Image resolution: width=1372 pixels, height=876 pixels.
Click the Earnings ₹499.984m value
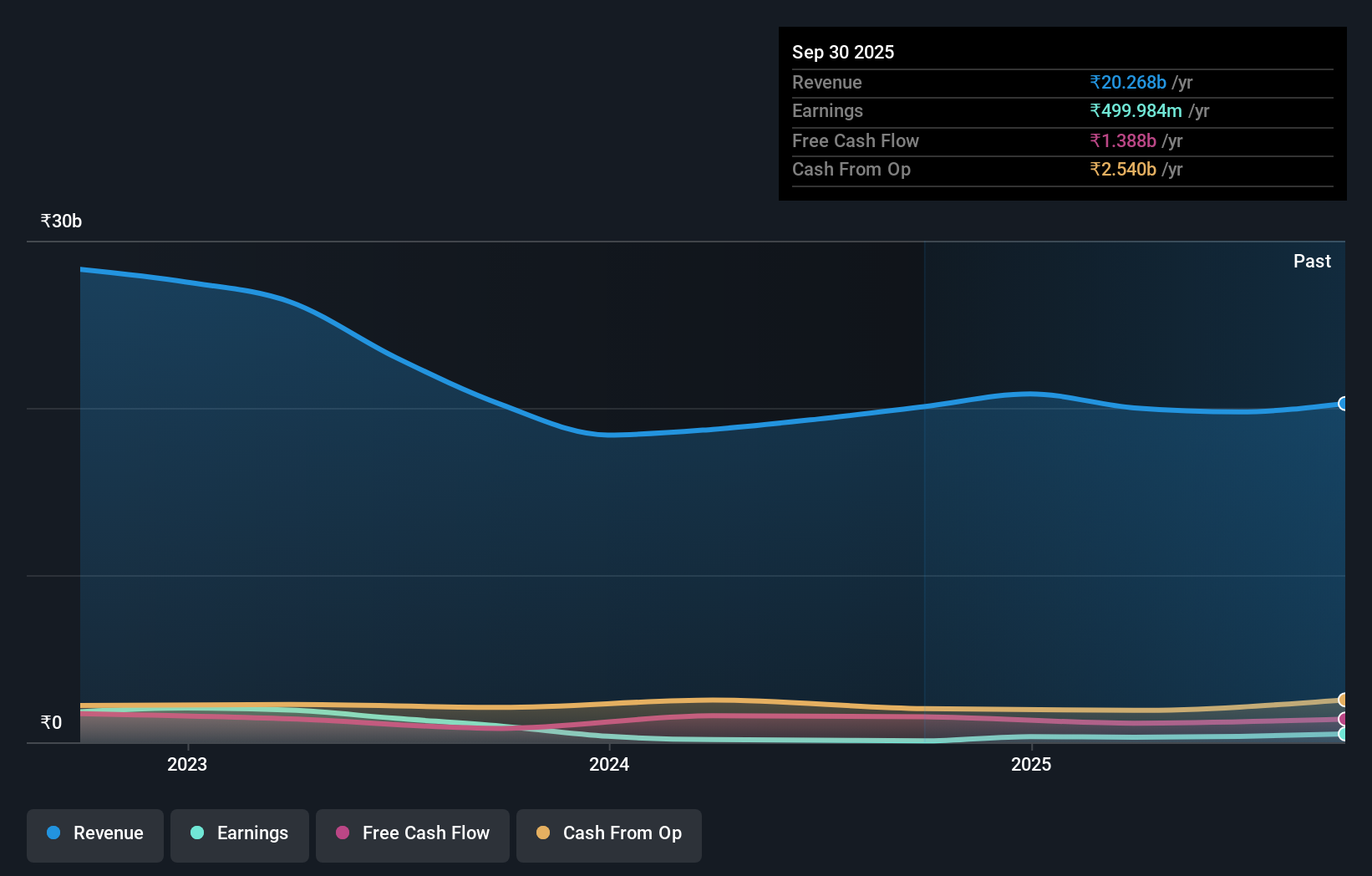click(x=1136, y=110)
